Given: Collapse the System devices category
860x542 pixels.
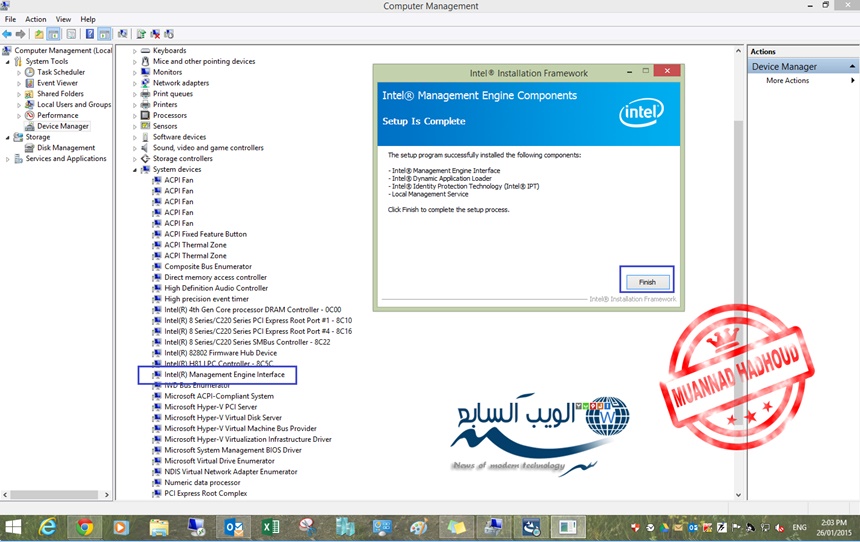Looking at the screenshot, I should point(134,170).
